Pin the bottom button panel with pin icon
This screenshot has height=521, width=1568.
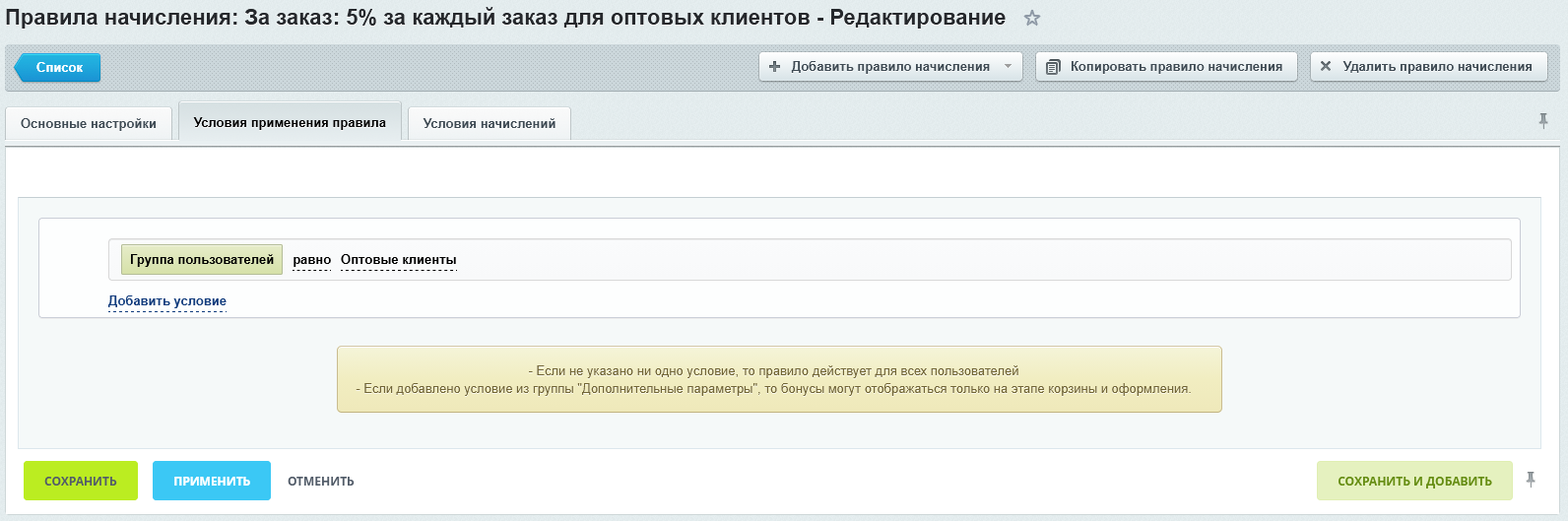coord(1531,480)
